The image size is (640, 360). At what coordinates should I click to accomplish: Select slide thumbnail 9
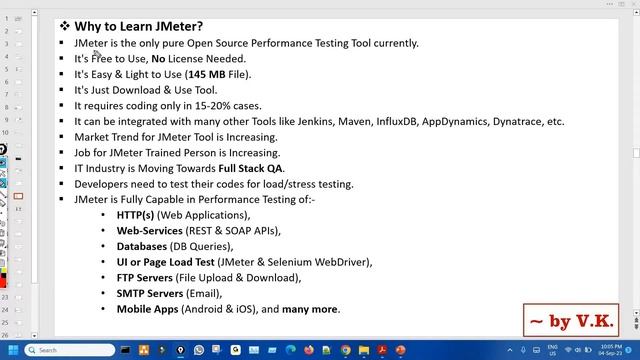click(x=18, y=120)
